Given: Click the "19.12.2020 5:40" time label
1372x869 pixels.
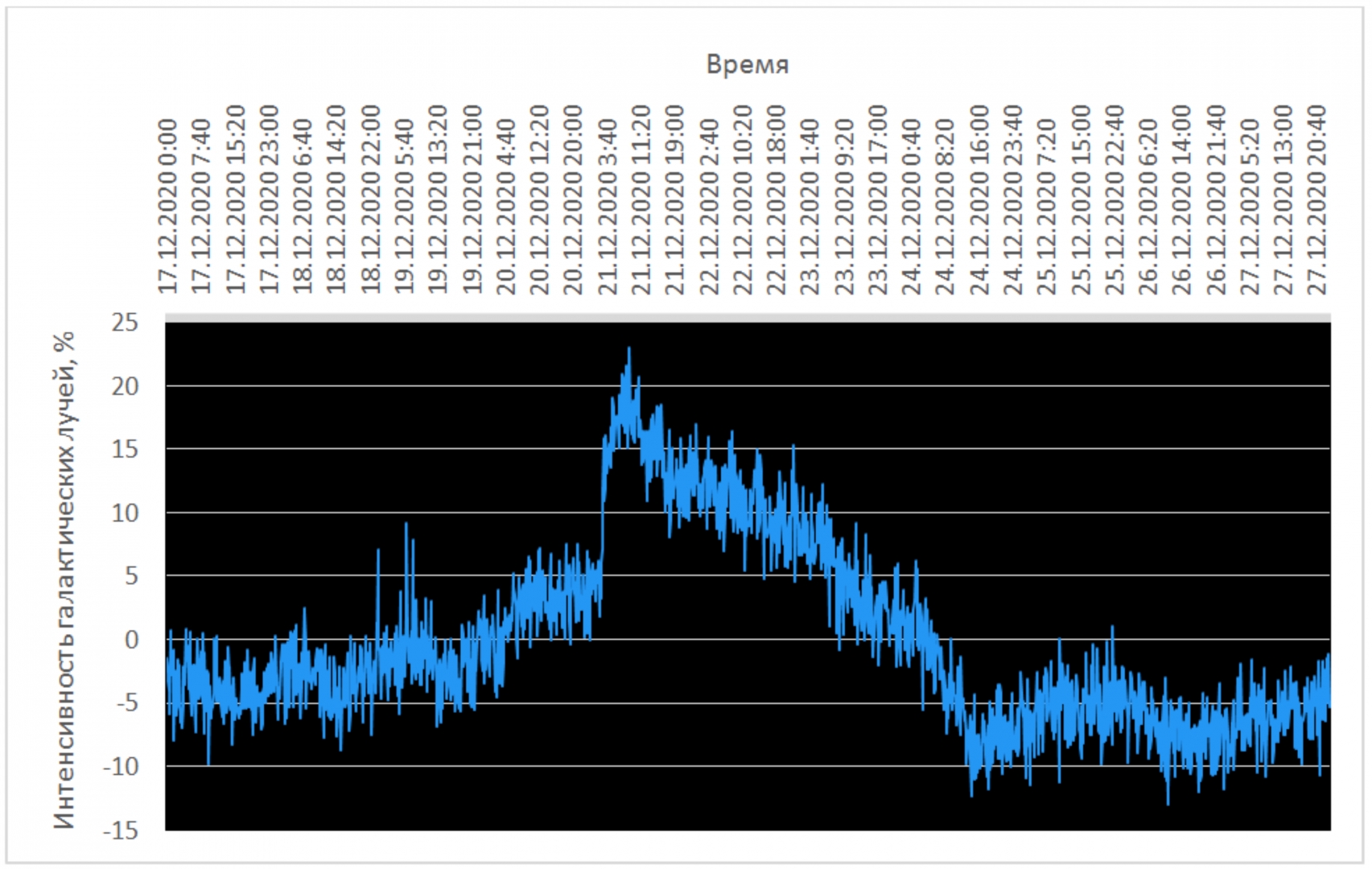Looking at the screenshot, I should click(404, 206).
